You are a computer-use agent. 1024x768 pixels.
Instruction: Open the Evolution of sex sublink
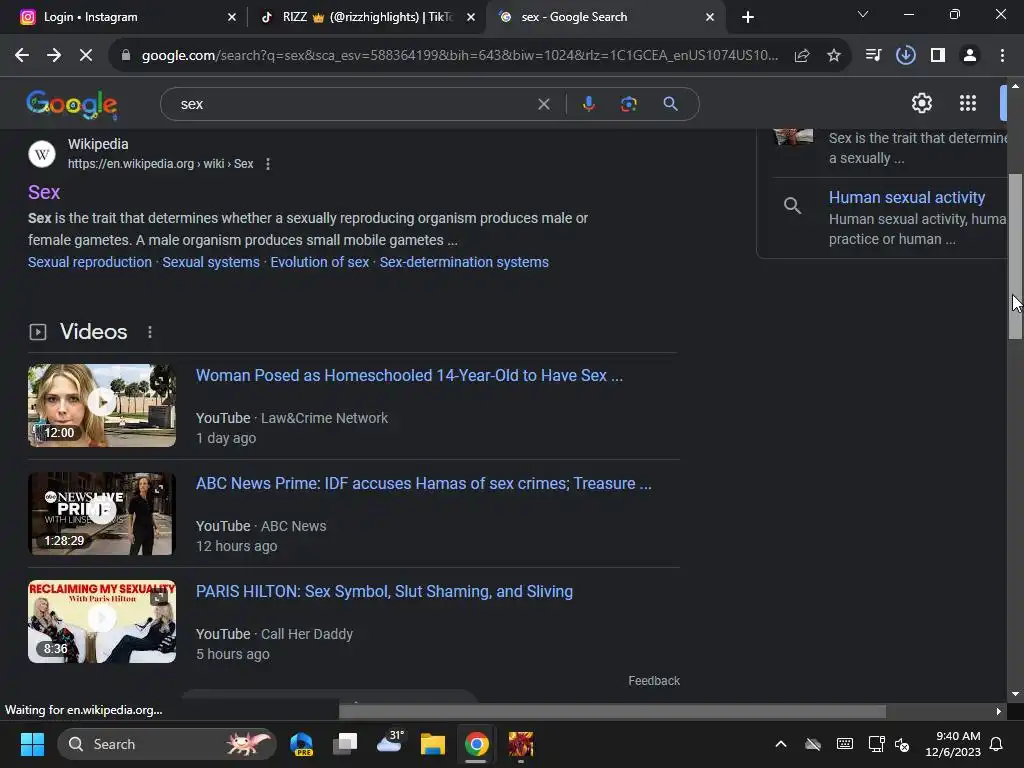pyautogui.click(x=320, y=262)
